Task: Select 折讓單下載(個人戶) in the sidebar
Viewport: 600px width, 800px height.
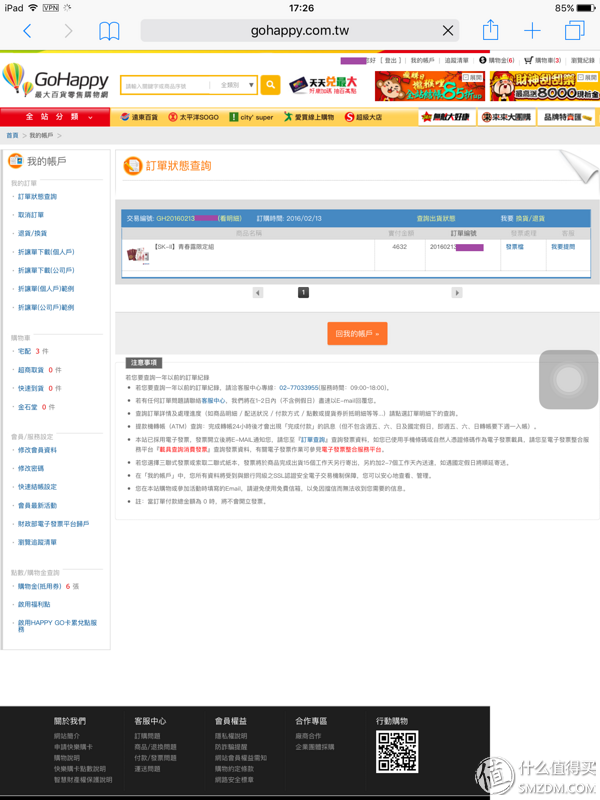Action: point(46,252)
